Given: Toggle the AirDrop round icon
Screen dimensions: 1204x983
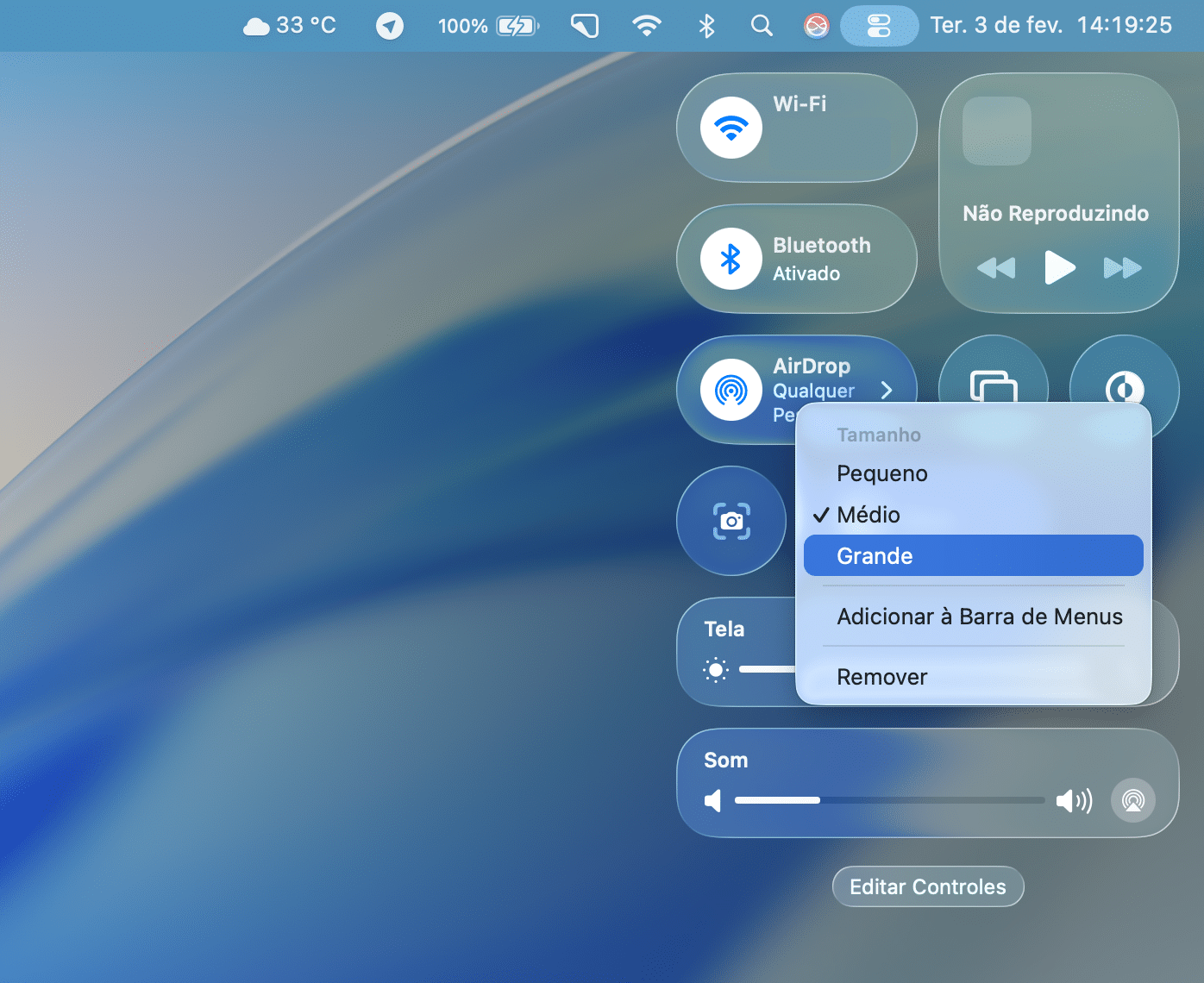Looking at the screenshot, I should click(731, 390).
